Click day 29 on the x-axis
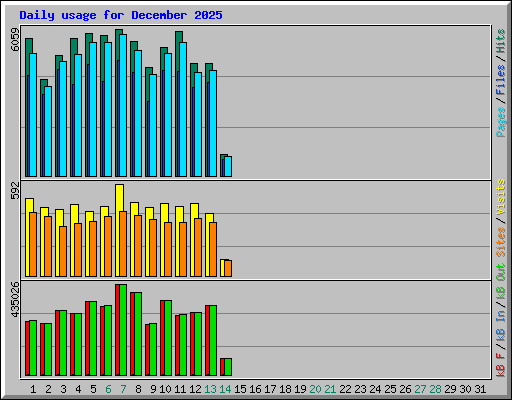This screenshot has height=400, width=512. pos(450,389)
